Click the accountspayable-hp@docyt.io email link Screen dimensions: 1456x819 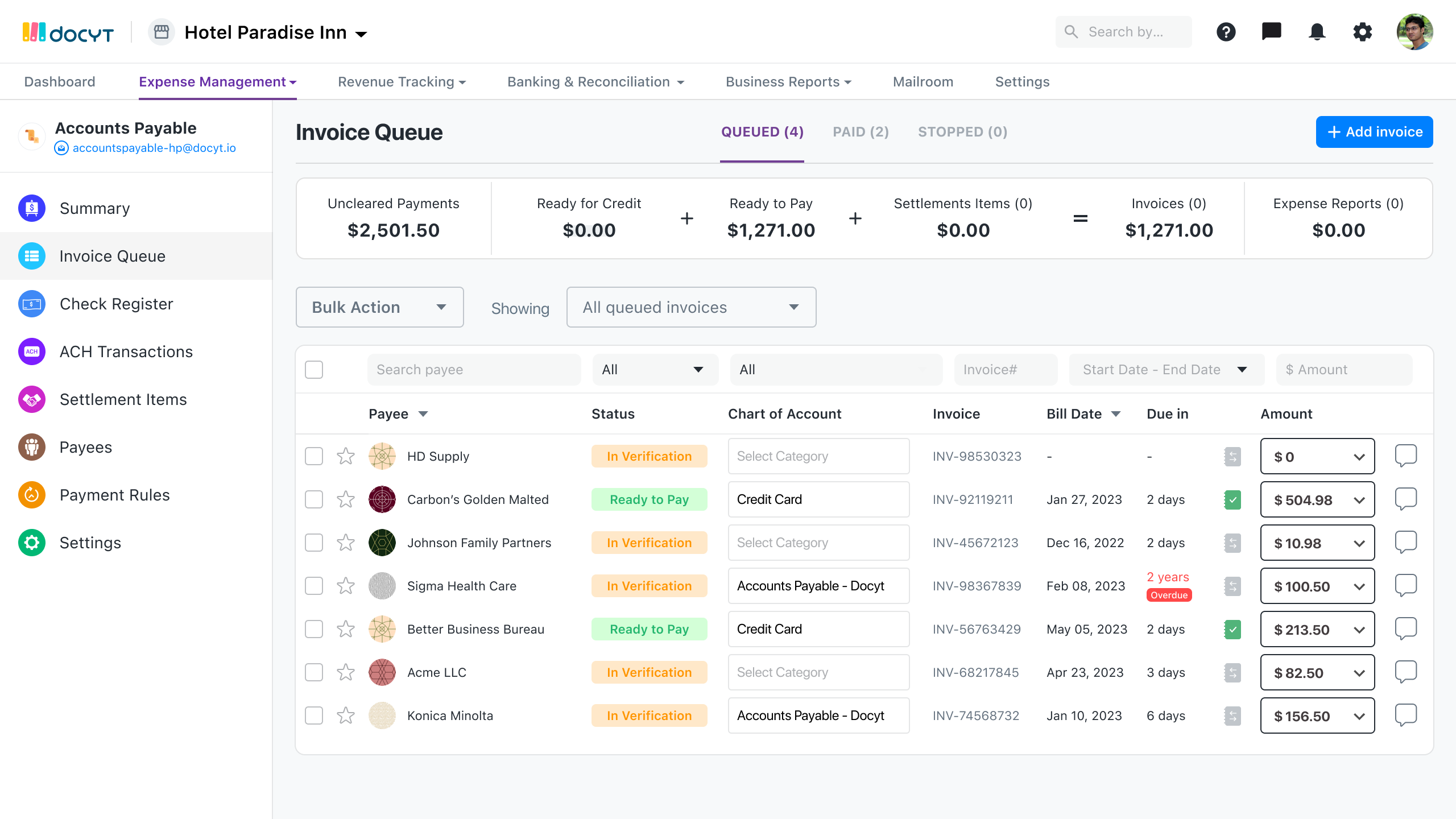click(154, 148)
